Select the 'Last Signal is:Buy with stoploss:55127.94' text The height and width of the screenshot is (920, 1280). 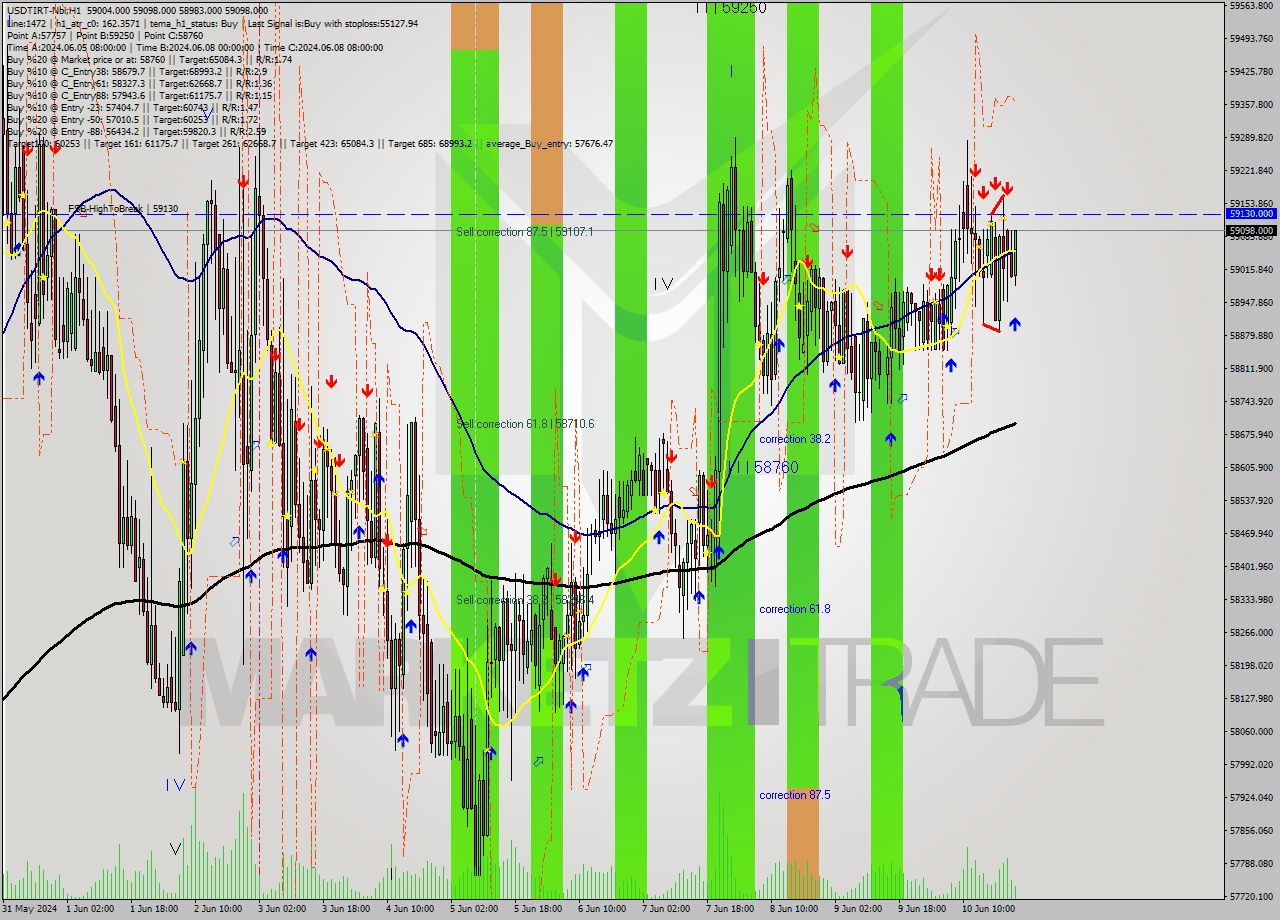[333, 23]
